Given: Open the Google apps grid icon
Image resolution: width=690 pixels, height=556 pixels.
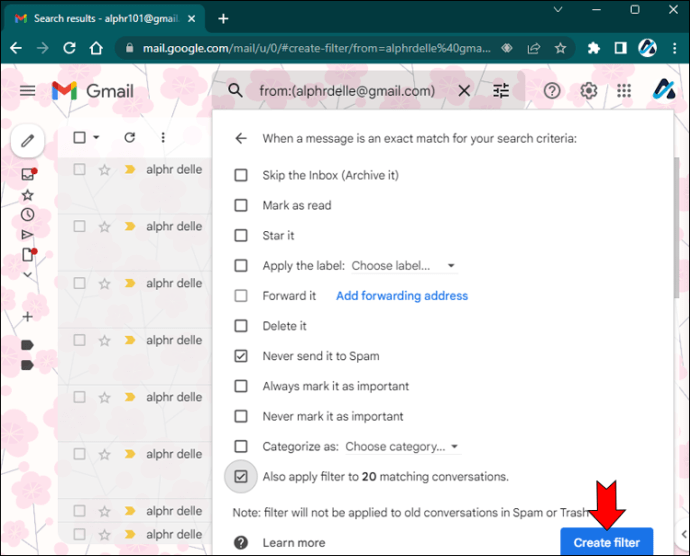Looking at the screenshot, I should point(624,91).
